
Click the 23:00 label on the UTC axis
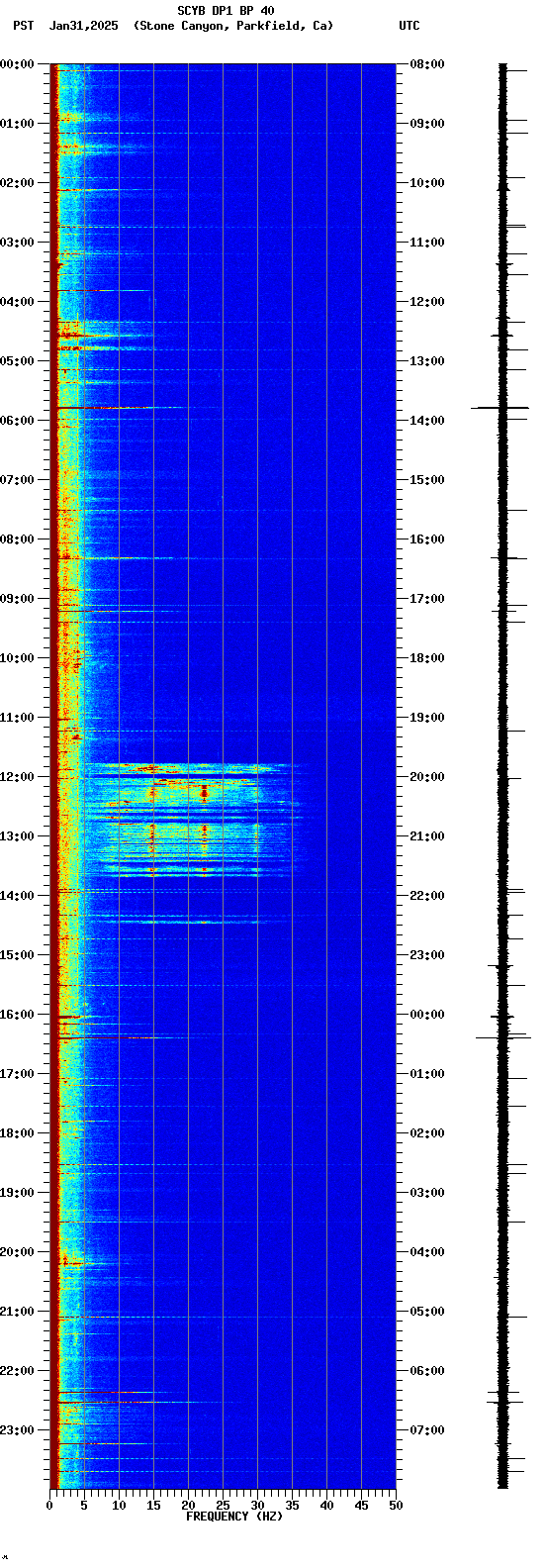427,955
